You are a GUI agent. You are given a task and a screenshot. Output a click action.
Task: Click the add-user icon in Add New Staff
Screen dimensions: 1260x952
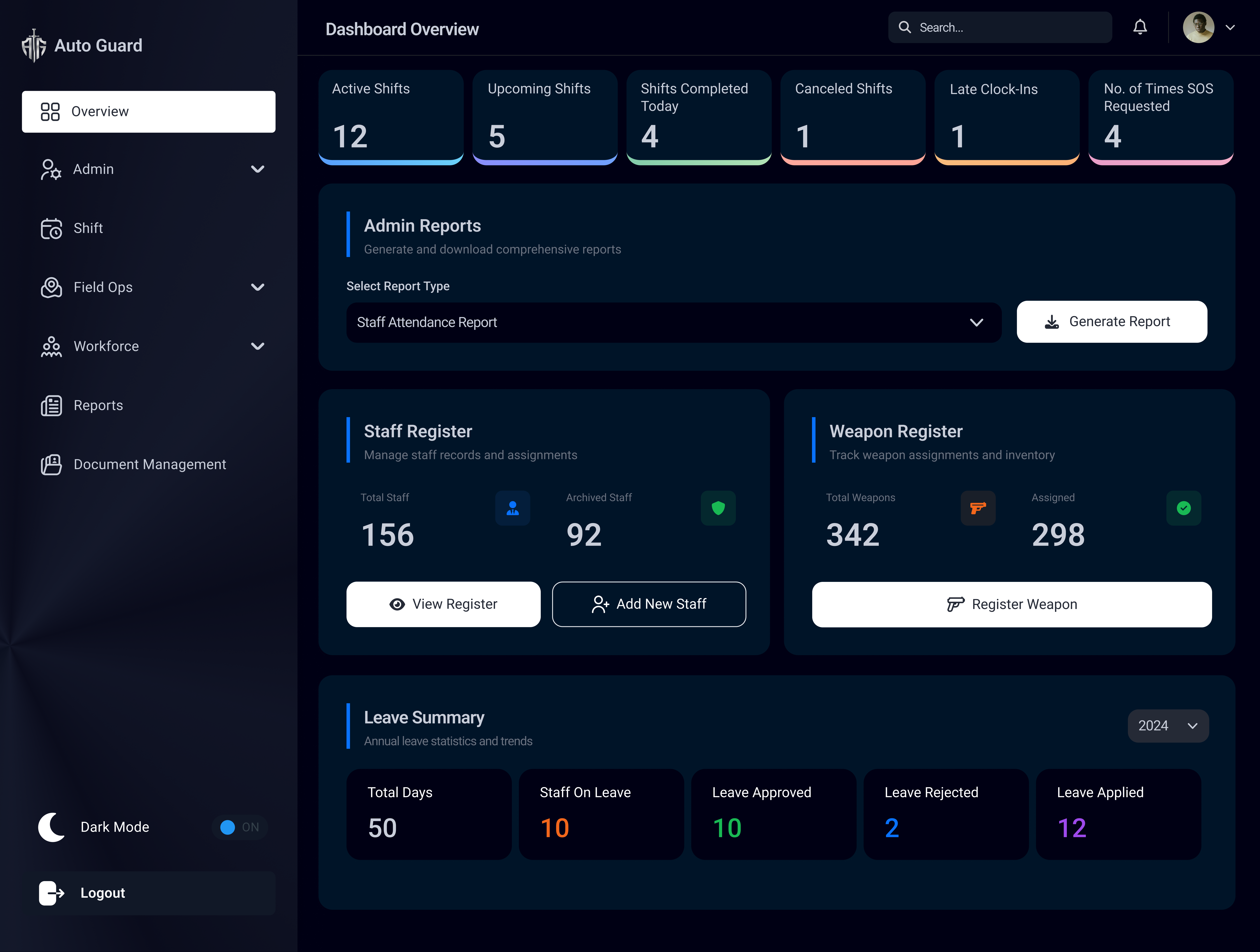pos(600,604)
